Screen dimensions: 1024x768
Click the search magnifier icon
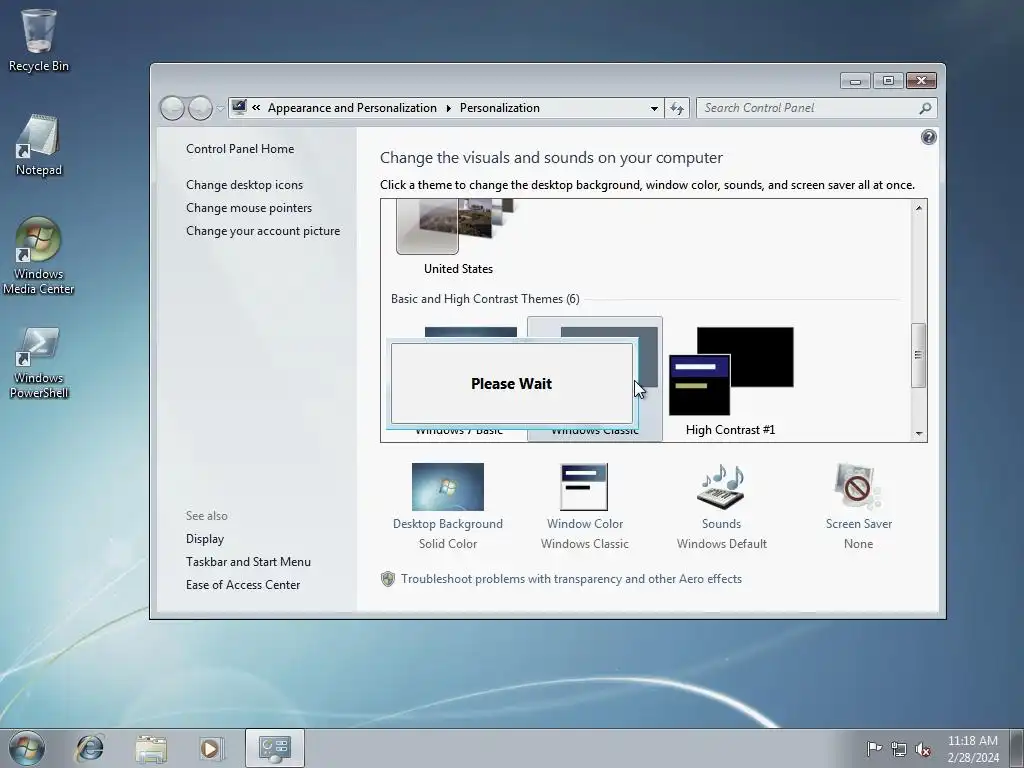click(925, 108)
